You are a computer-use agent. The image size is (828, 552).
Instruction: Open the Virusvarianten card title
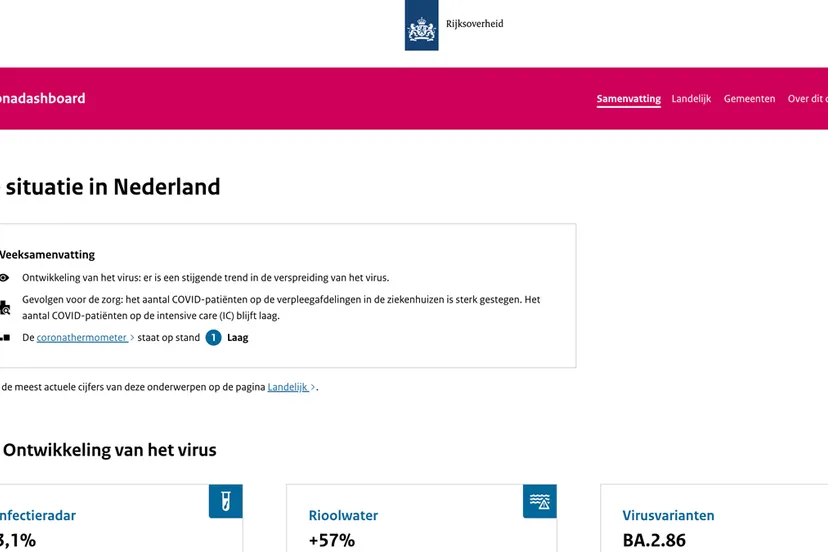tap(668, 516)
